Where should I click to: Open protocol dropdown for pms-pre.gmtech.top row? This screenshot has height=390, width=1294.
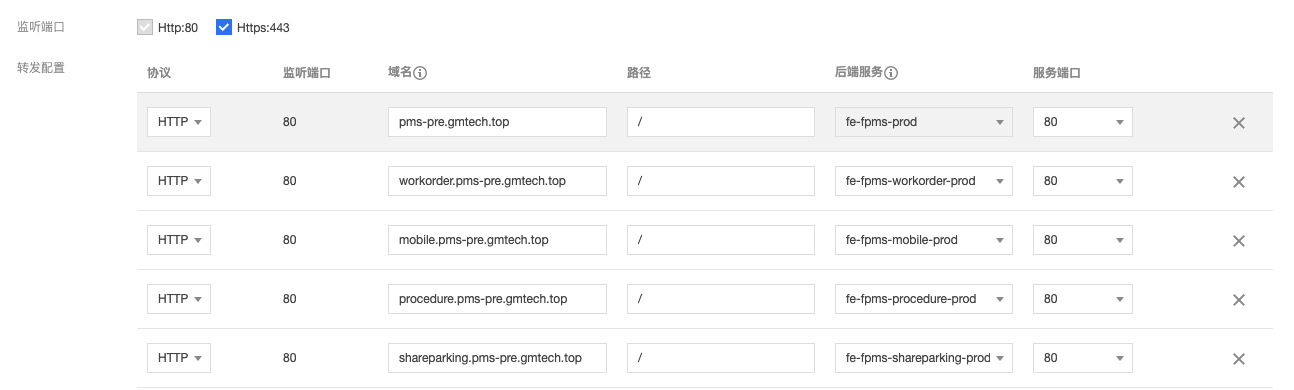coord(179,122)
